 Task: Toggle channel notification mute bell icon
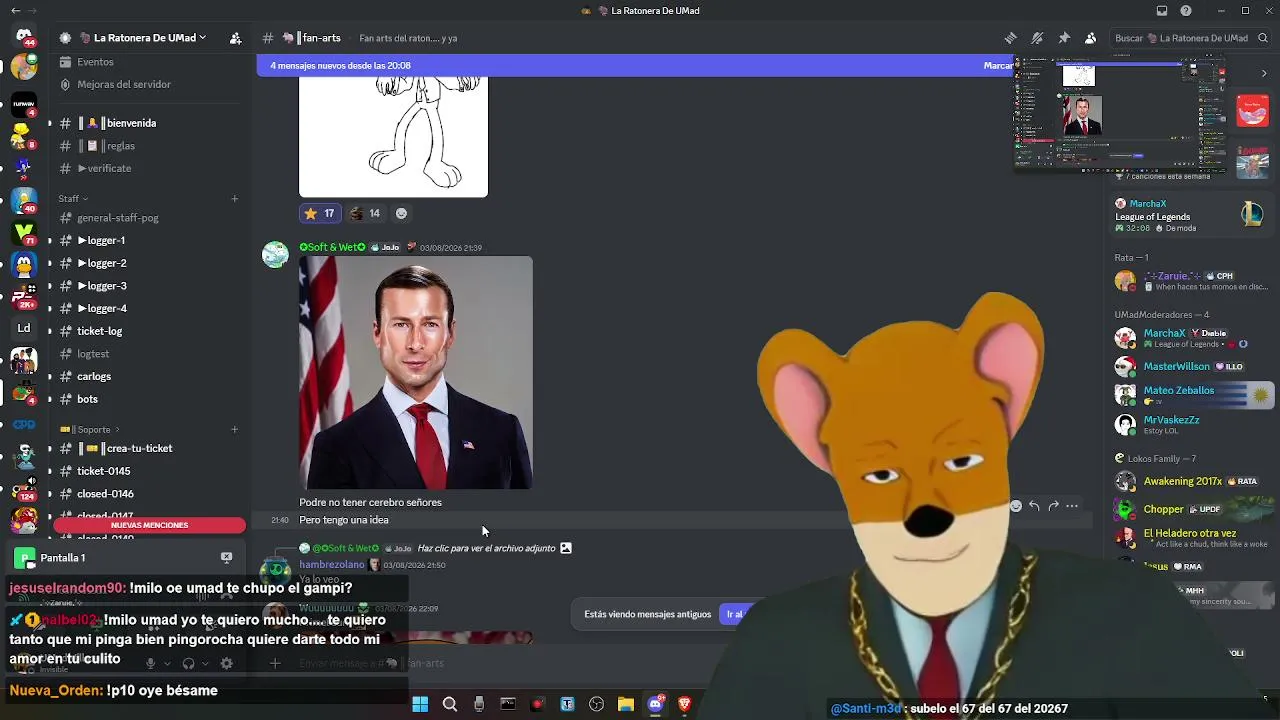coord(1037,38)
